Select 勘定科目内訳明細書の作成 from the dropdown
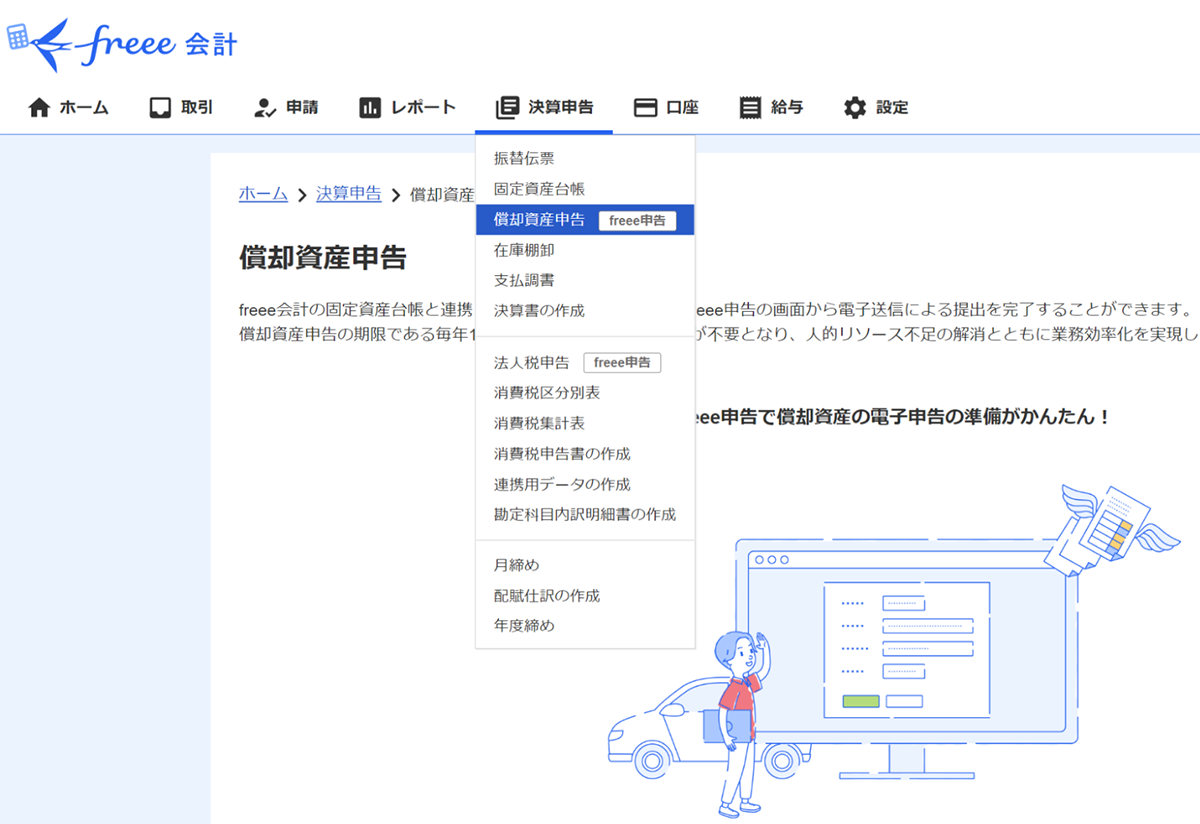 coord(585,514)
